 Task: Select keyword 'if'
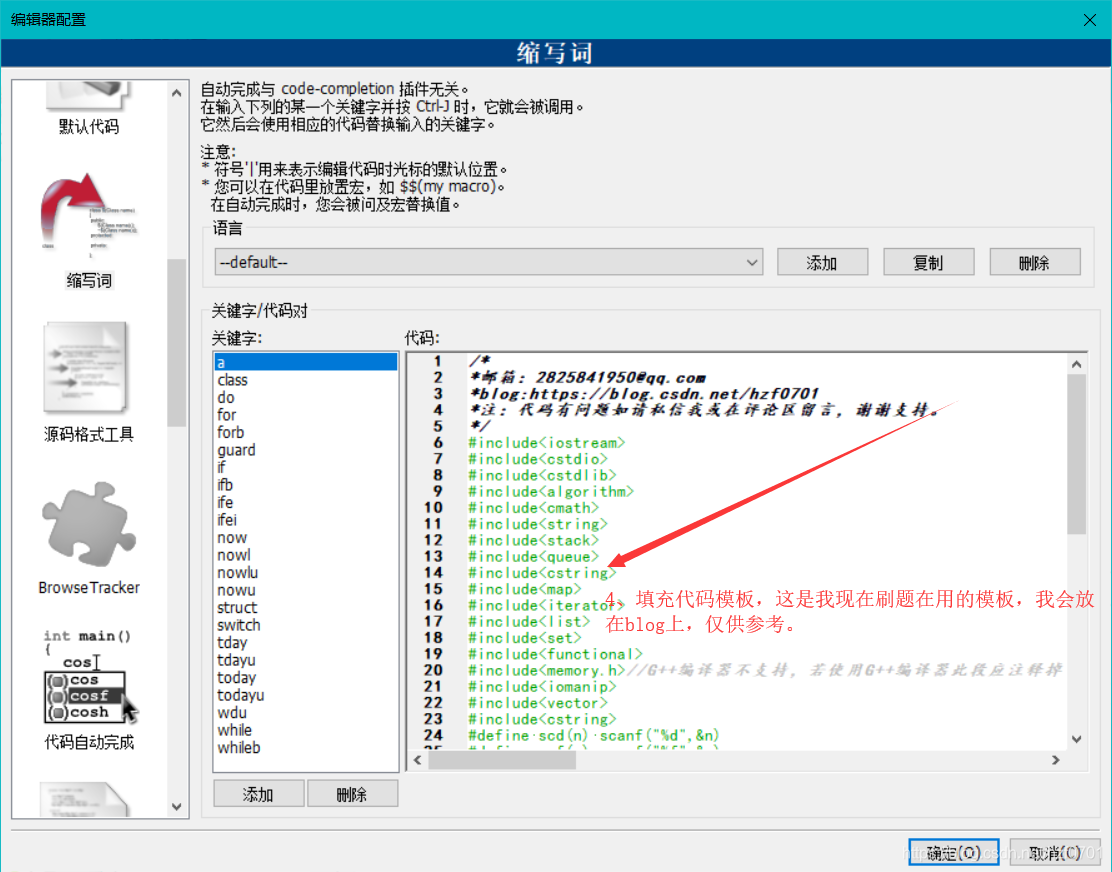point(306,467)
